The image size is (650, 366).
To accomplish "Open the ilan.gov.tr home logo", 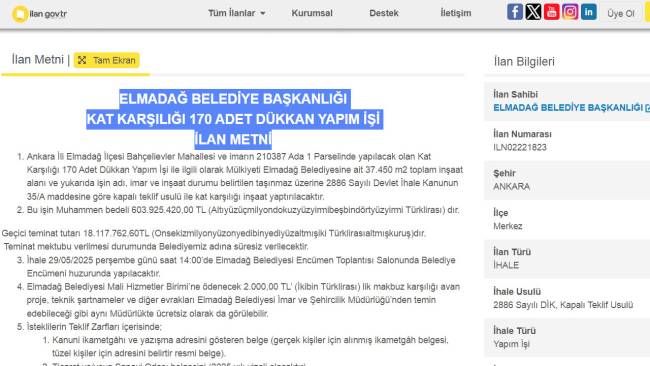I will 39,14.
